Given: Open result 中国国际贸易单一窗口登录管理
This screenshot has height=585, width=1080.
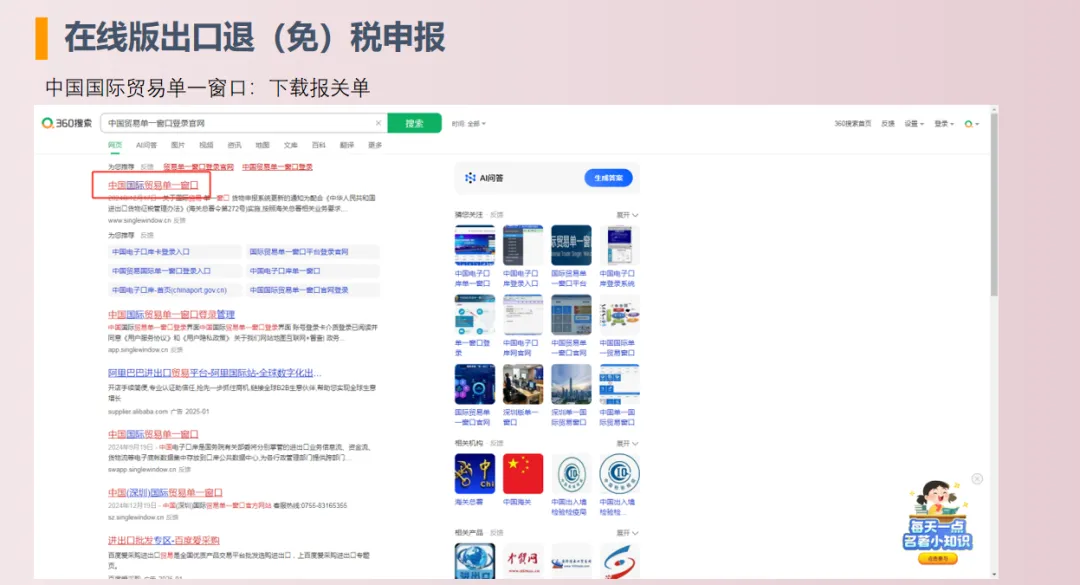Looking at the screenshot, I should (172, 314).
